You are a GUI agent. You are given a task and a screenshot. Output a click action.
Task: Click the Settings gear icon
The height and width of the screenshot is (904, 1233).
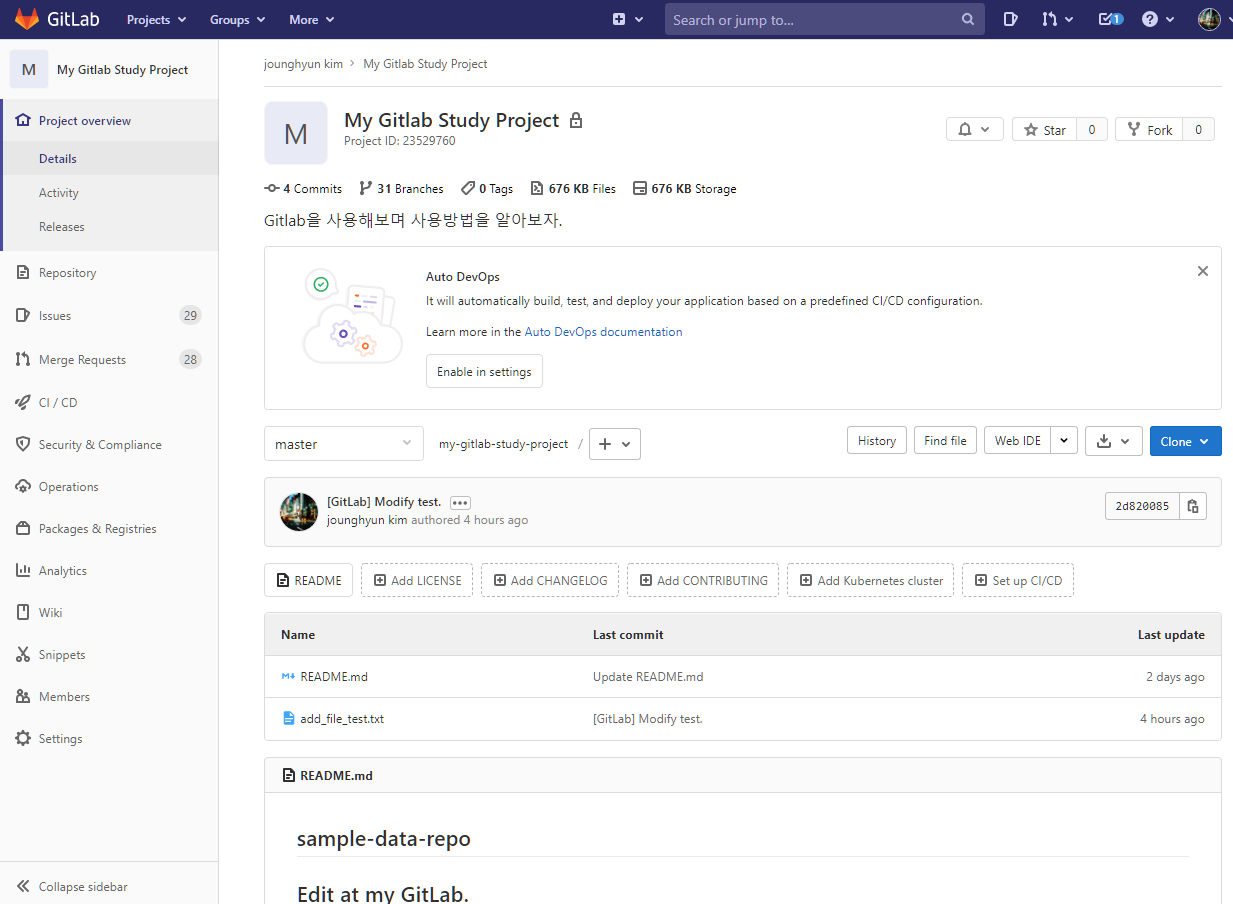click(x=23, y=738)
